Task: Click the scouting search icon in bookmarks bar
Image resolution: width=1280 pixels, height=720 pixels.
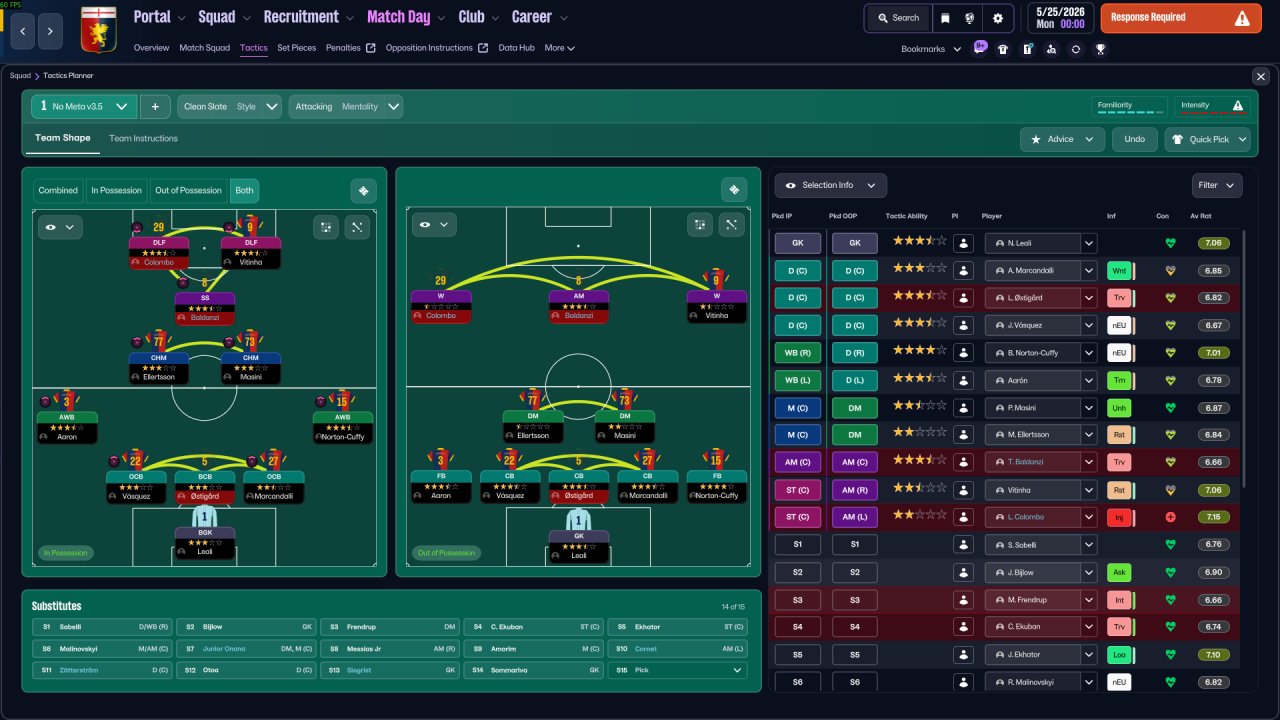Action: [1051, 49]
